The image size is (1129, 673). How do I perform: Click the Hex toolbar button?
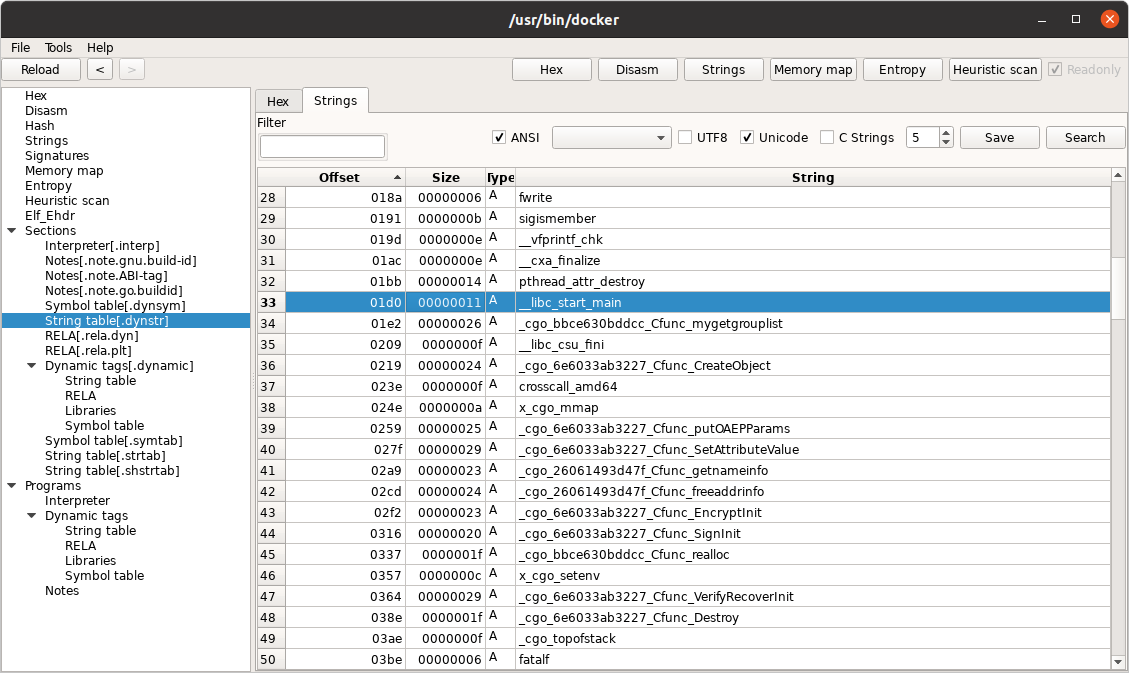(x=552, y=70)
